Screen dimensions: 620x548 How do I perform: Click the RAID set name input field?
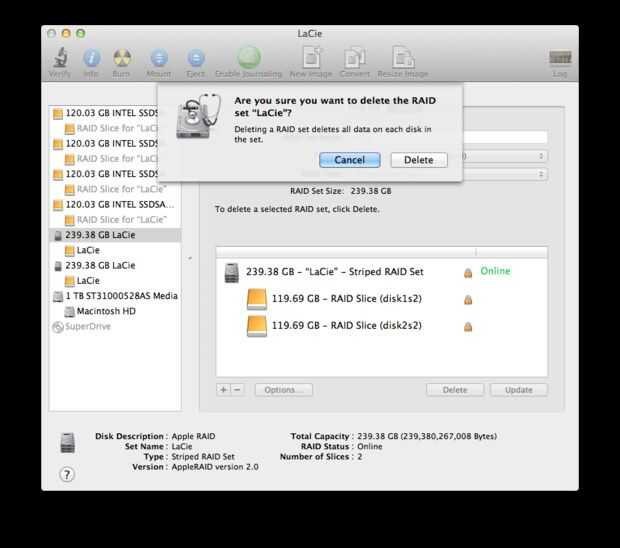pyautogui.click(x=505, y=137)
